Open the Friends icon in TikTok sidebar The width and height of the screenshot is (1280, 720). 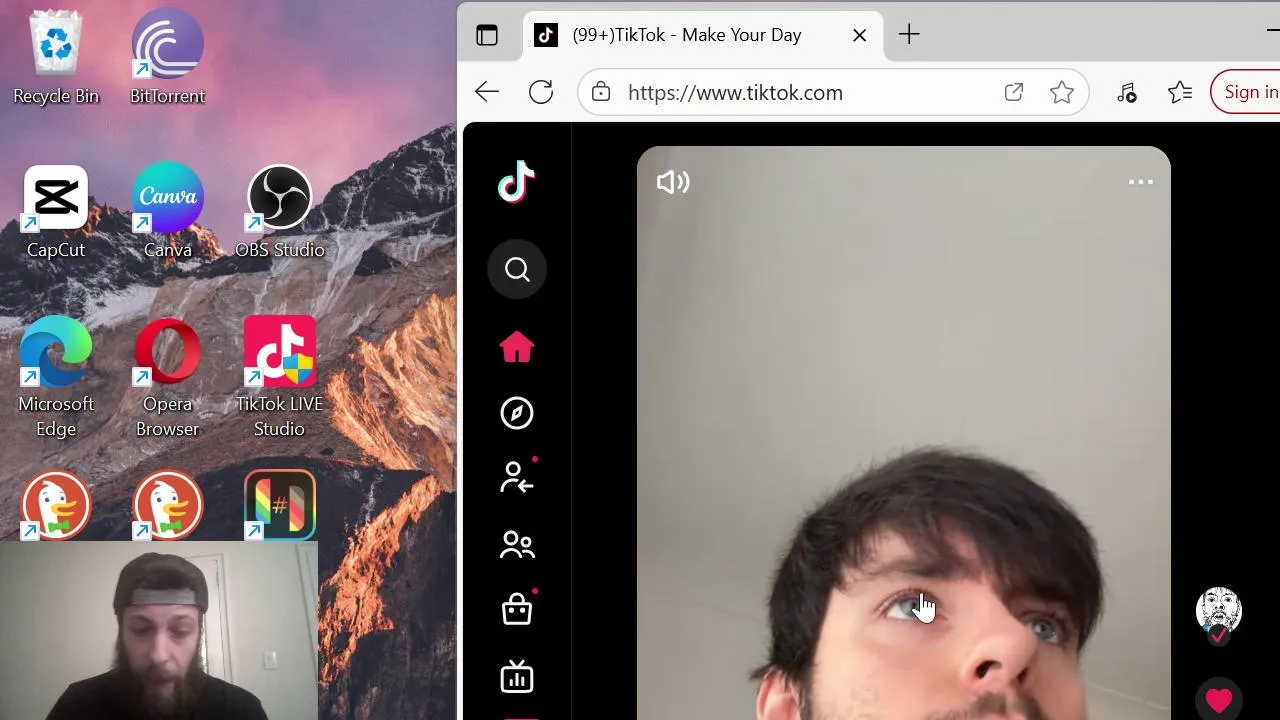(x=517, y=545)
